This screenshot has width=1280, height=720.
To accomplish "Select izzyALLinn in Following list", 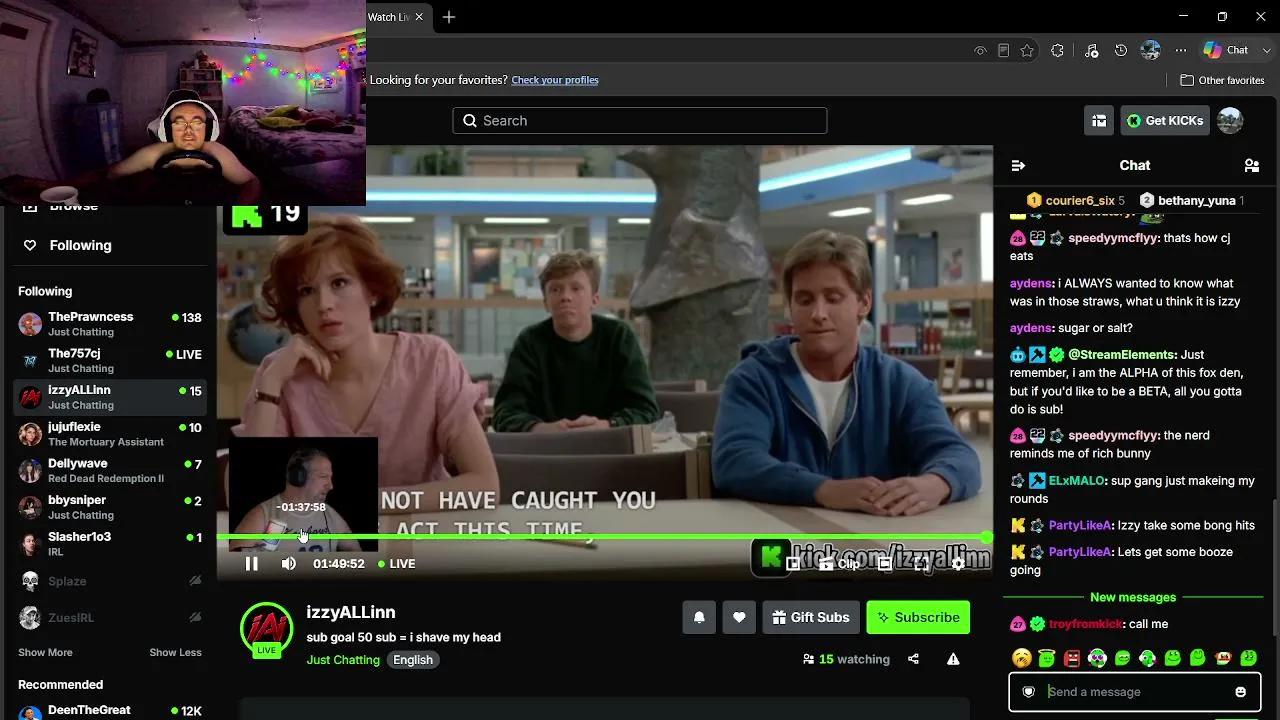I will [111, 397].
